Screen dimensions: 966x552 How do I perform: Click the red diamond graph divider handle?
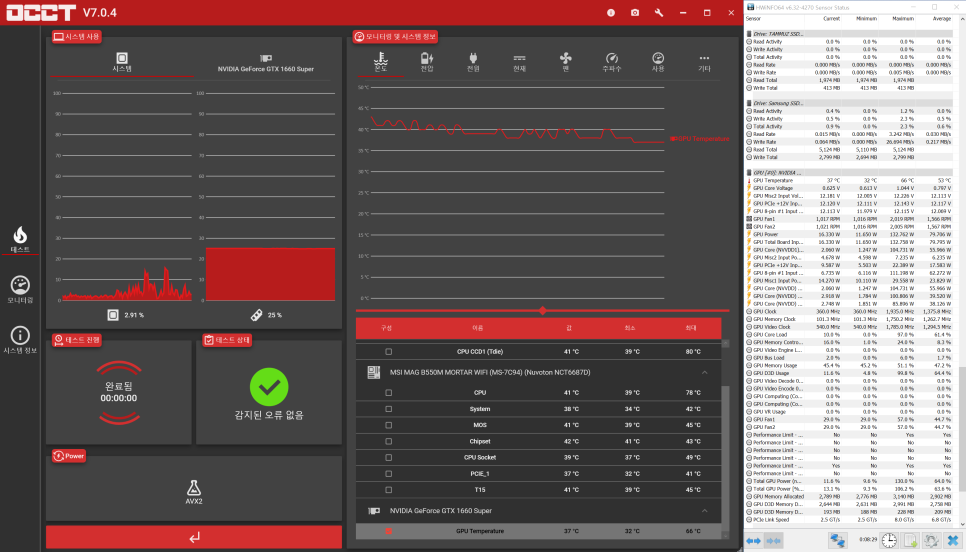(542, 310)
